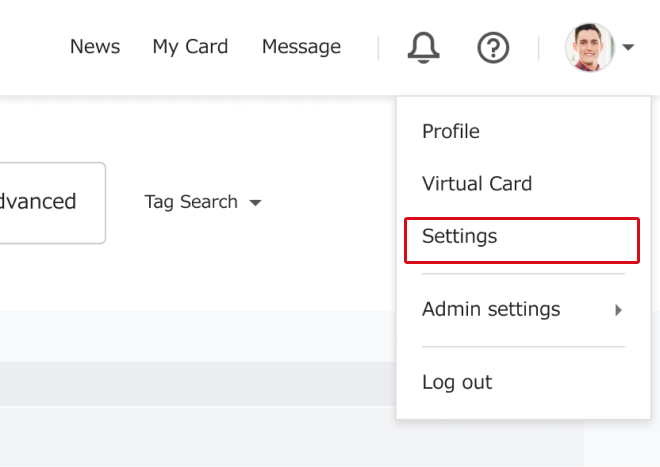Screen dimensions: 660x467
Task: Log out of the account
Action: coord(457,382)
